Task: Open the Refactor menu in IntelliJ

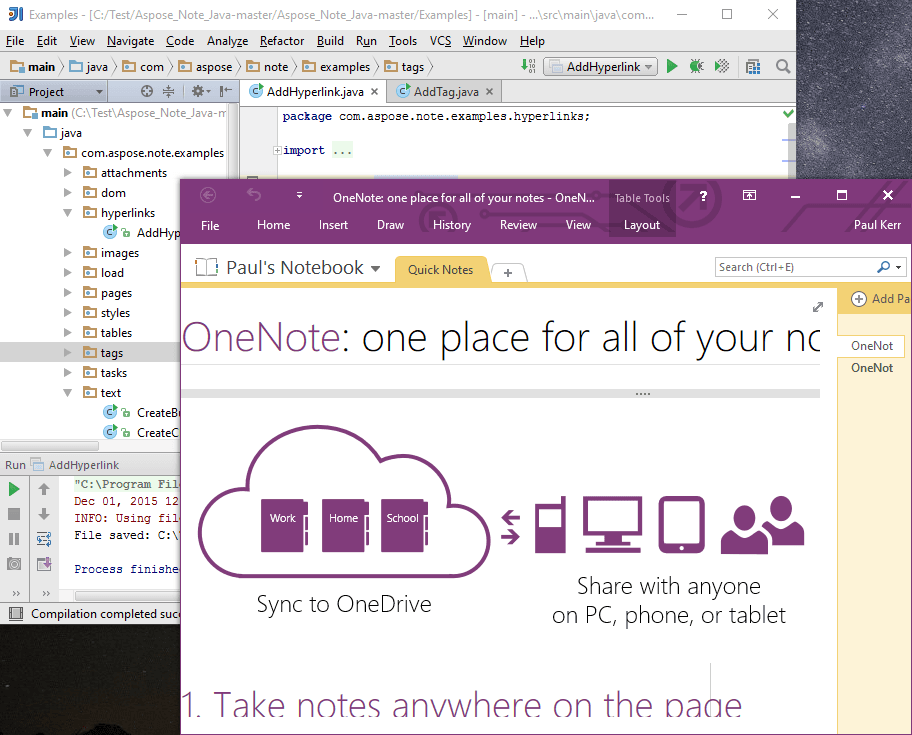Action: [x=282, y=41]
